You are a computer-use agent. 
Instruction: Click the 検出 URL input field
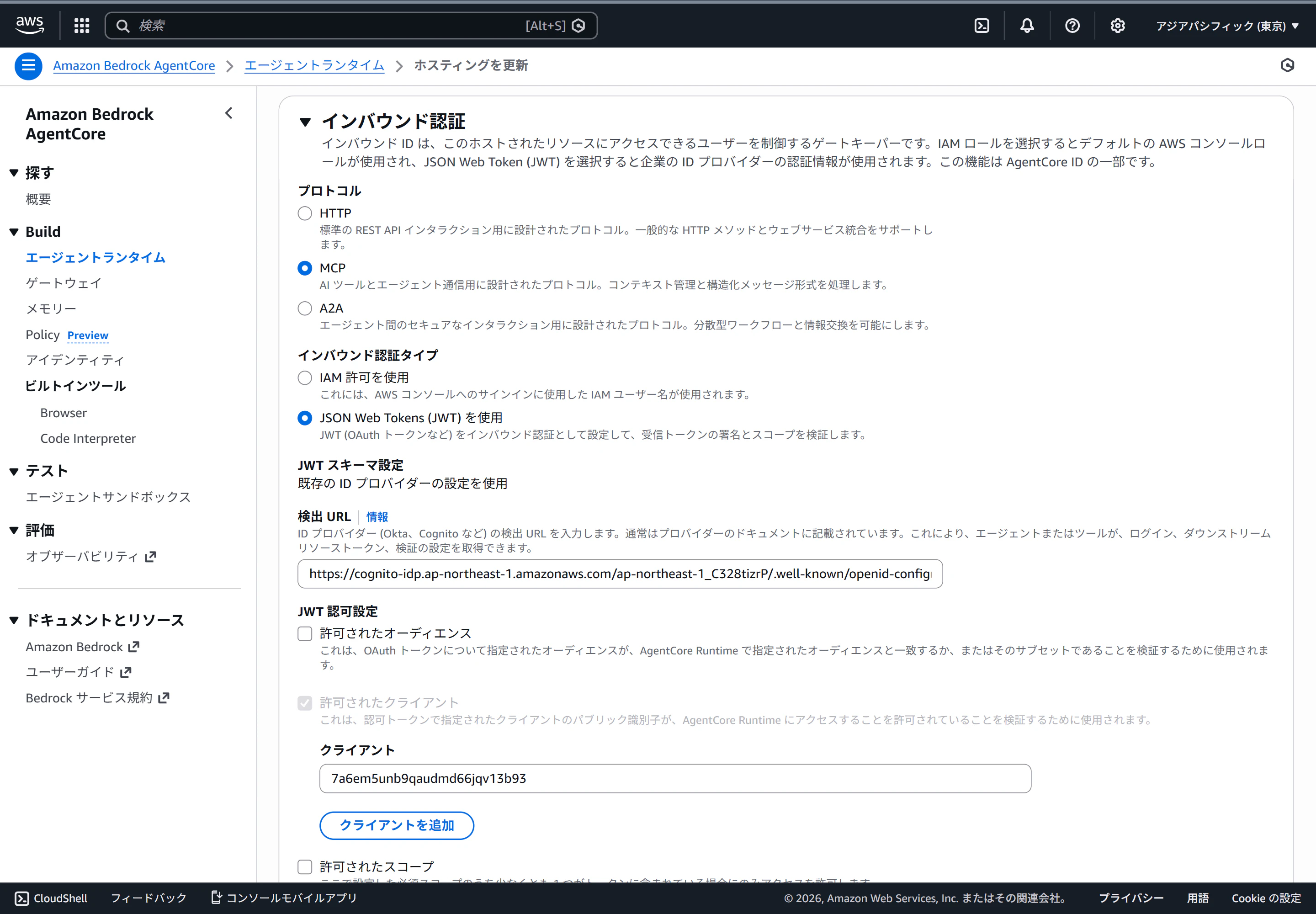620,574
